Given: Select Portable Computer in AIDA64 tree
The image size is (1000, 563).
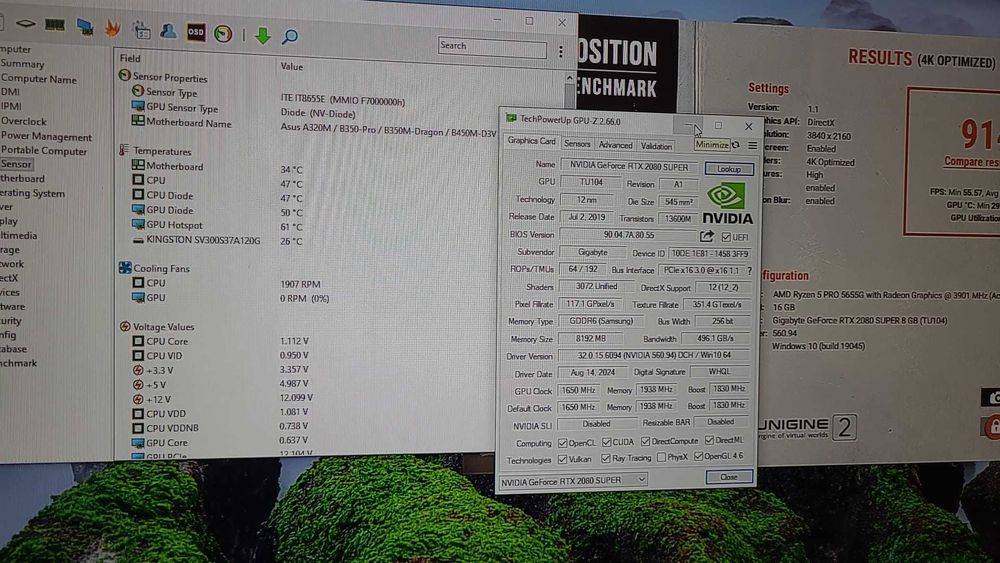Looking at the screenshot, I should 43,151.
